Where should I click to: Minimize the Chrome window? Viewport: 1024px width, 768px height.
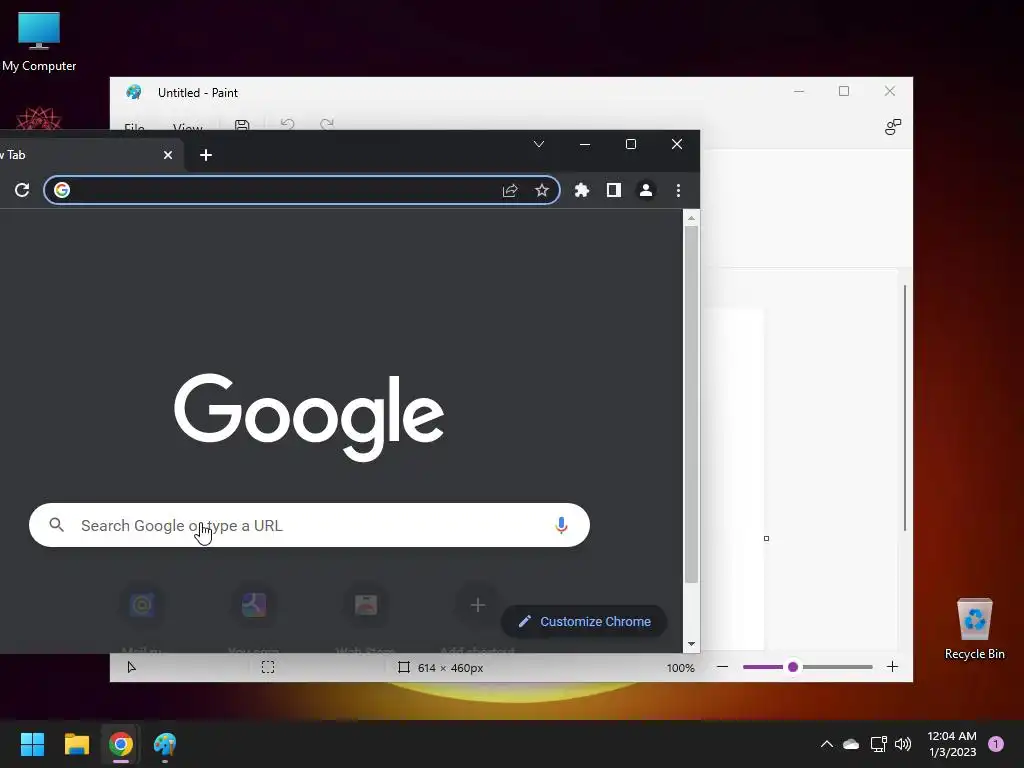tap(585, 144)
